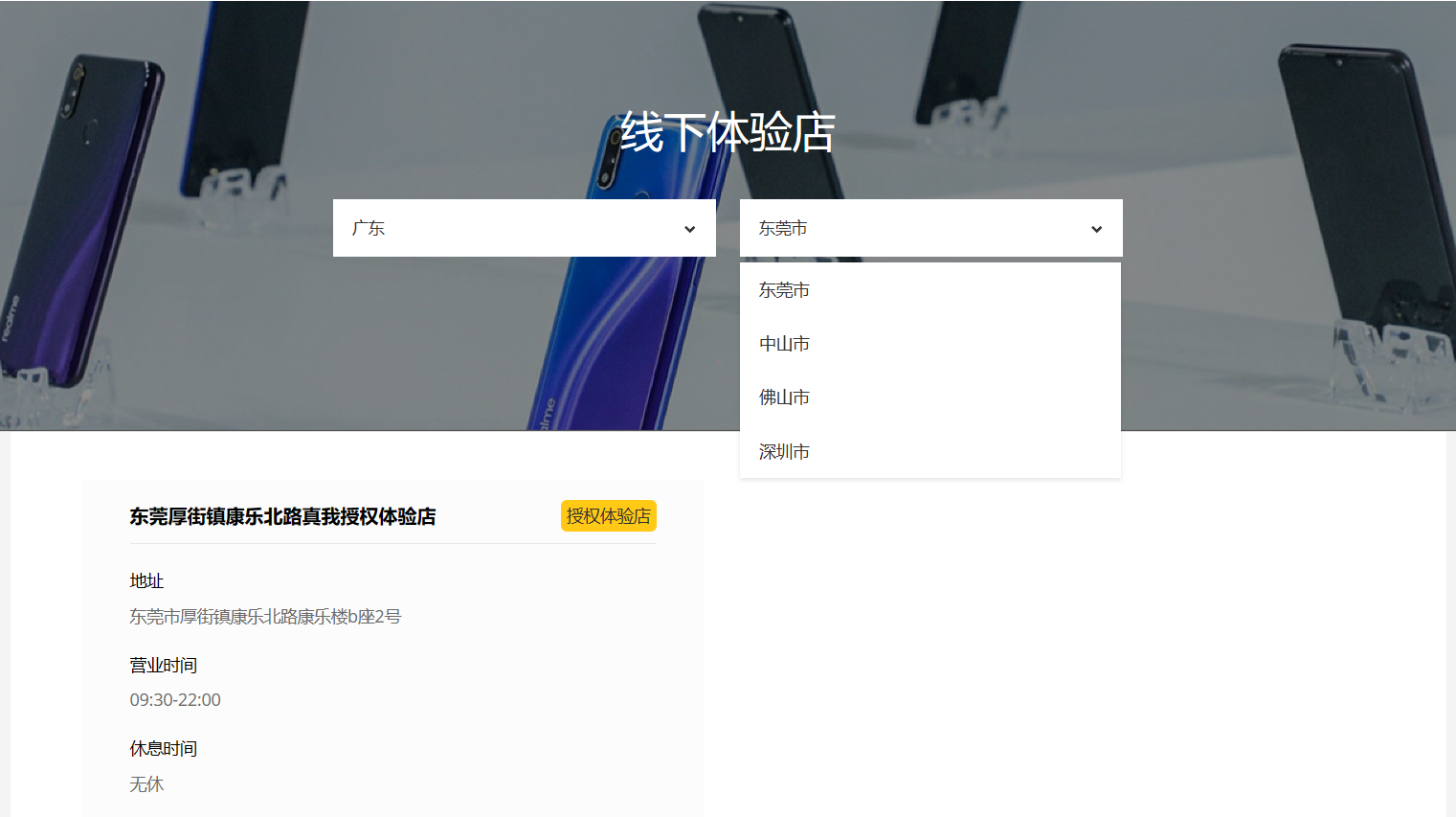This screenshot has width=1456, height=817.
Task: Select 东莞市 from the open city list
Action: pyautogui.click(x=784, y=290)
